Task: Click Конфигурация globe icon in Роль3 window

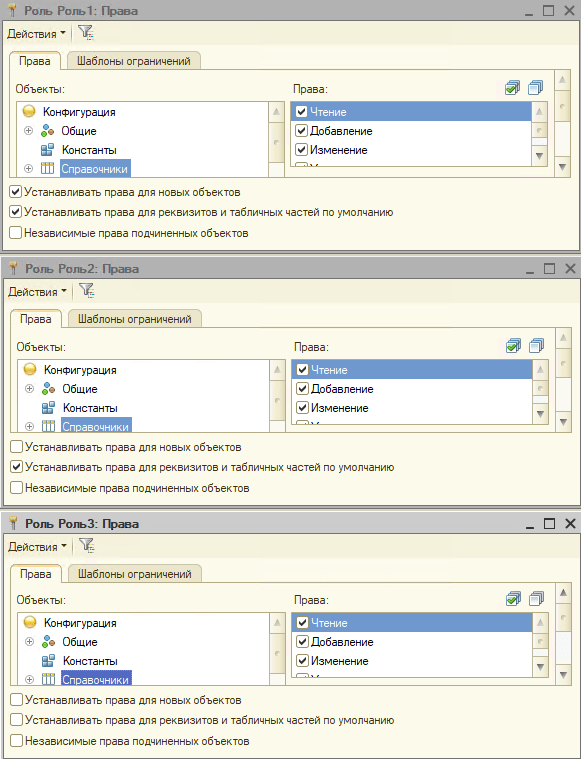Action: pyautogui.click(x=30, y=622)
